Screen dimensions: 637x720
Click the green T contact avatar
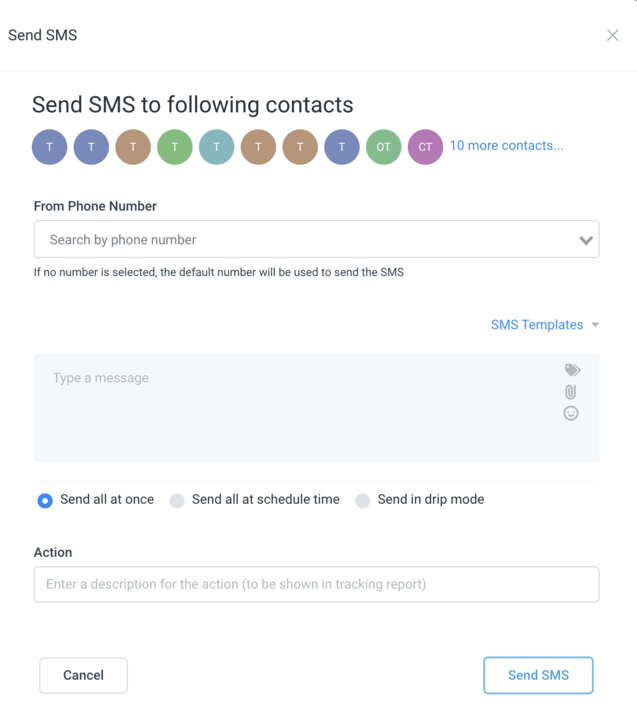pyautogui.click(x=174, y=147)
